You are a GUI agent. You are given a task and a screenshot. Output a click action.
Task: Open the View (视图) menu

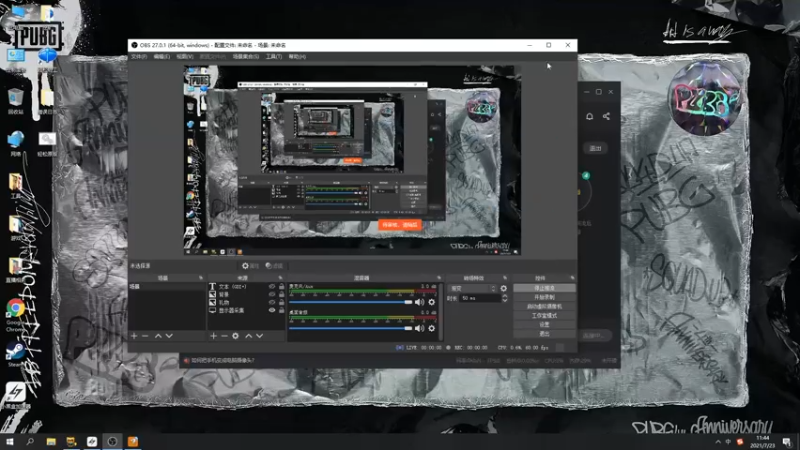click(x=185, y=57)
